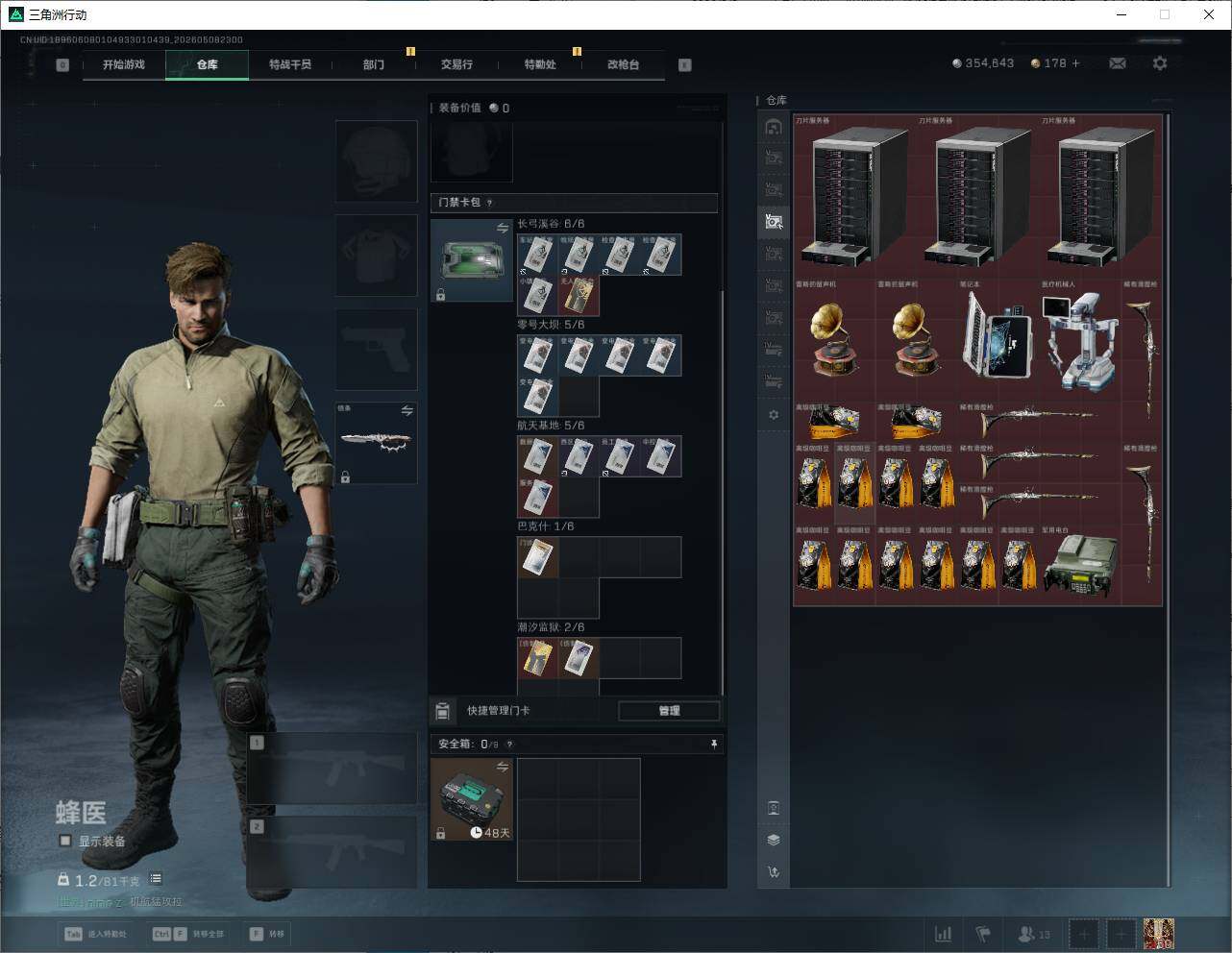Click the 354,843 currency balance
Screen dimensions: 1232x953
coord(983,63)
